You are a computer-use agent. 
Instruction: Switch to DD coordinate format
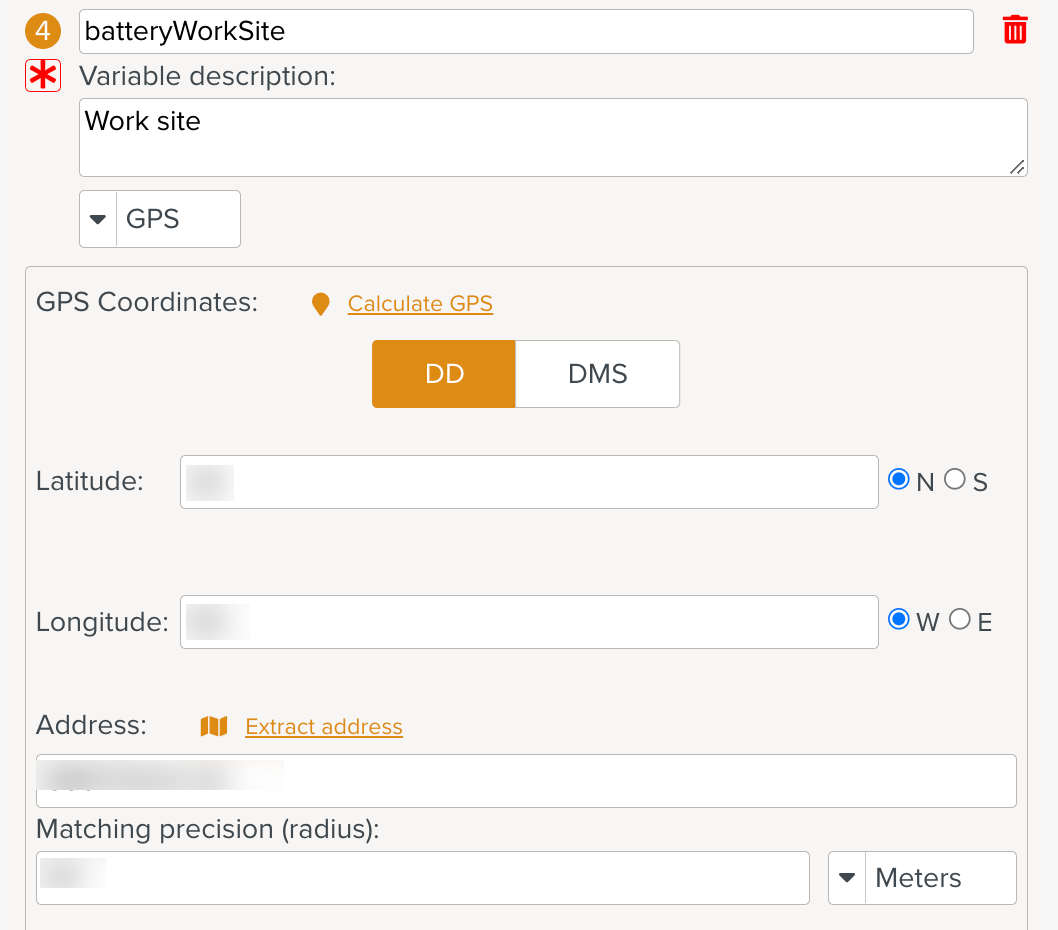coord(444,374)
